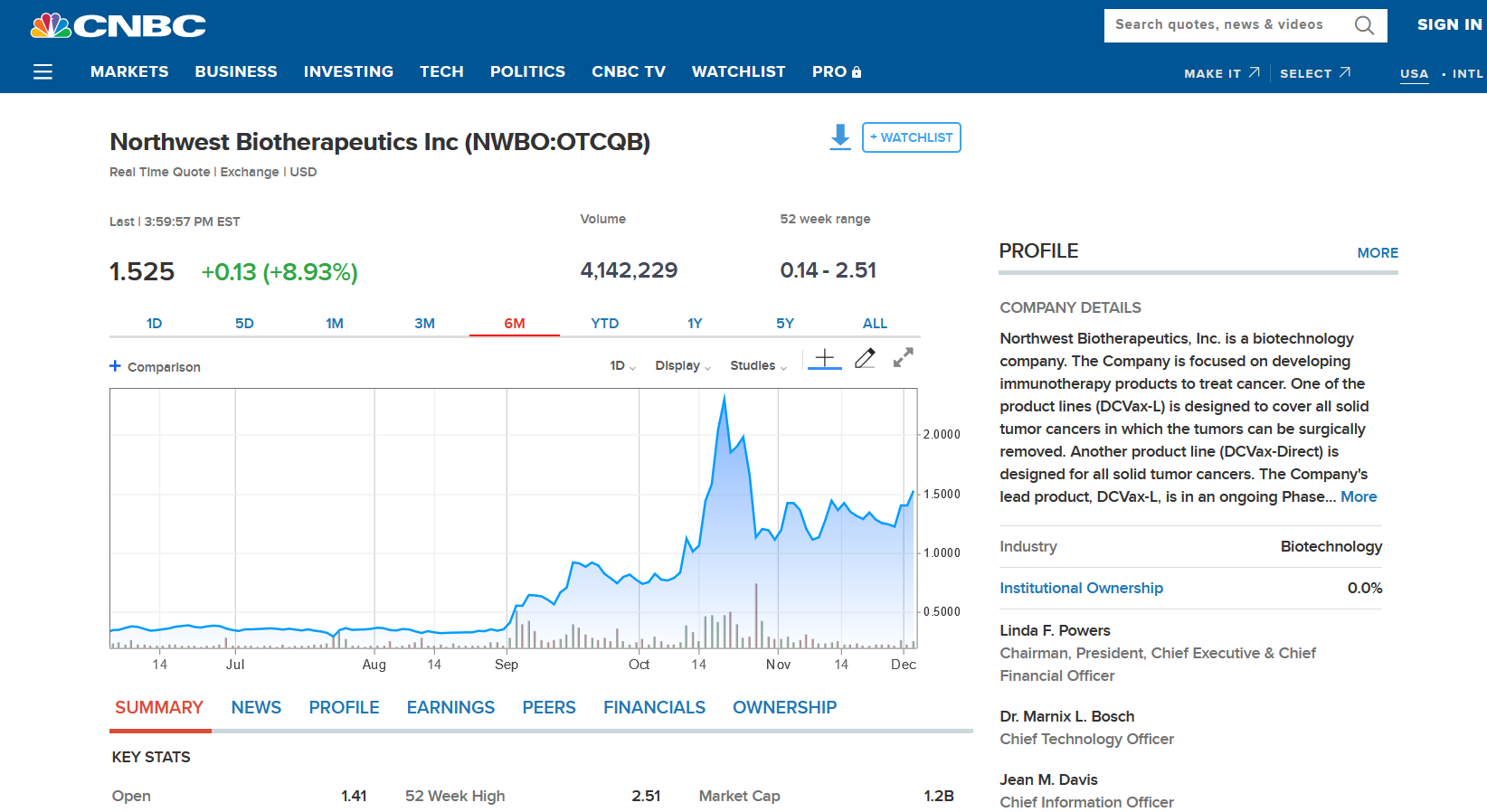
Task: Select the USA edition toggle
Action: (1414, 74)
